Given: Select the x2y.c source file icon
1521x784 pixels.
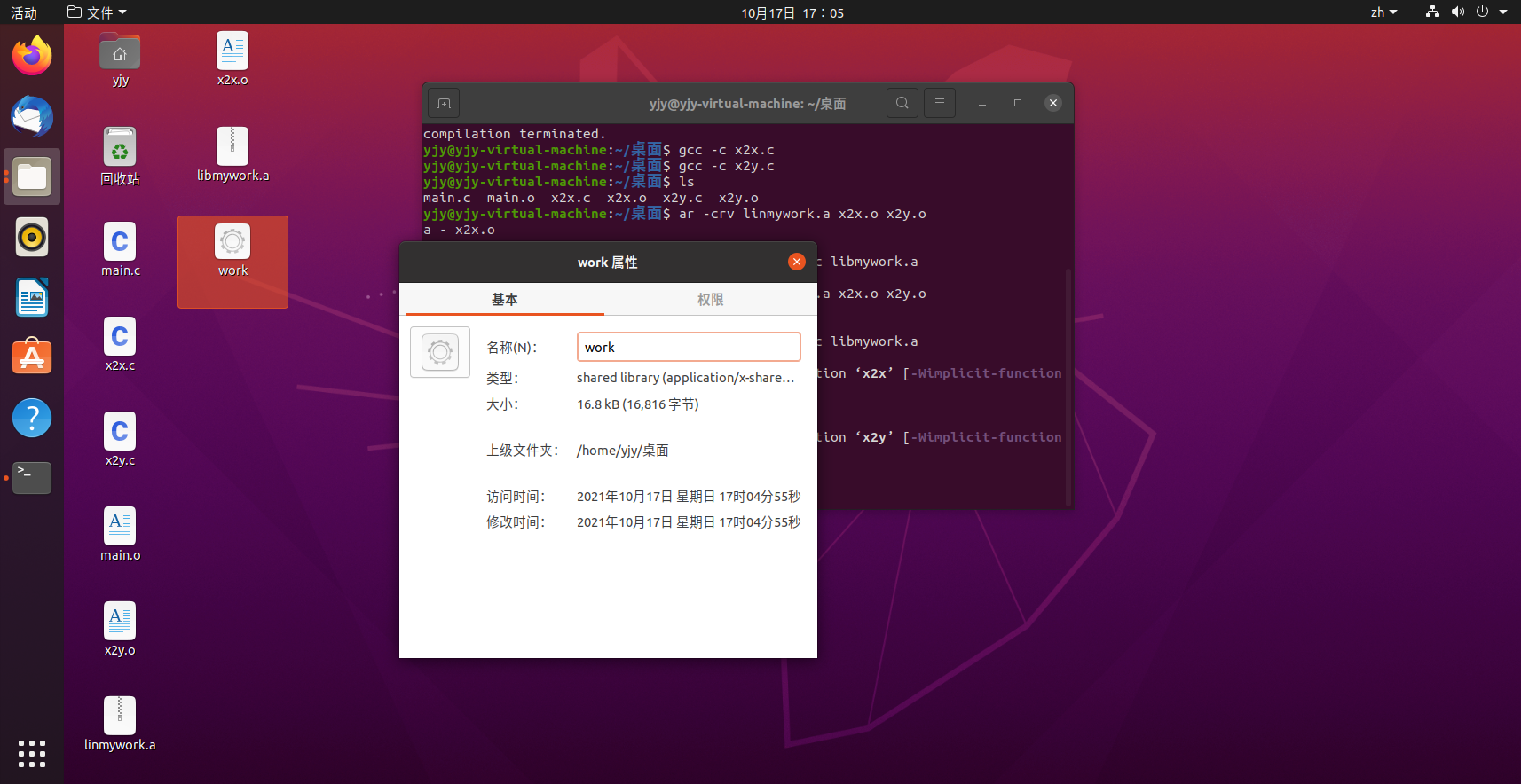Looking at the screenshot, I should 120,440.
